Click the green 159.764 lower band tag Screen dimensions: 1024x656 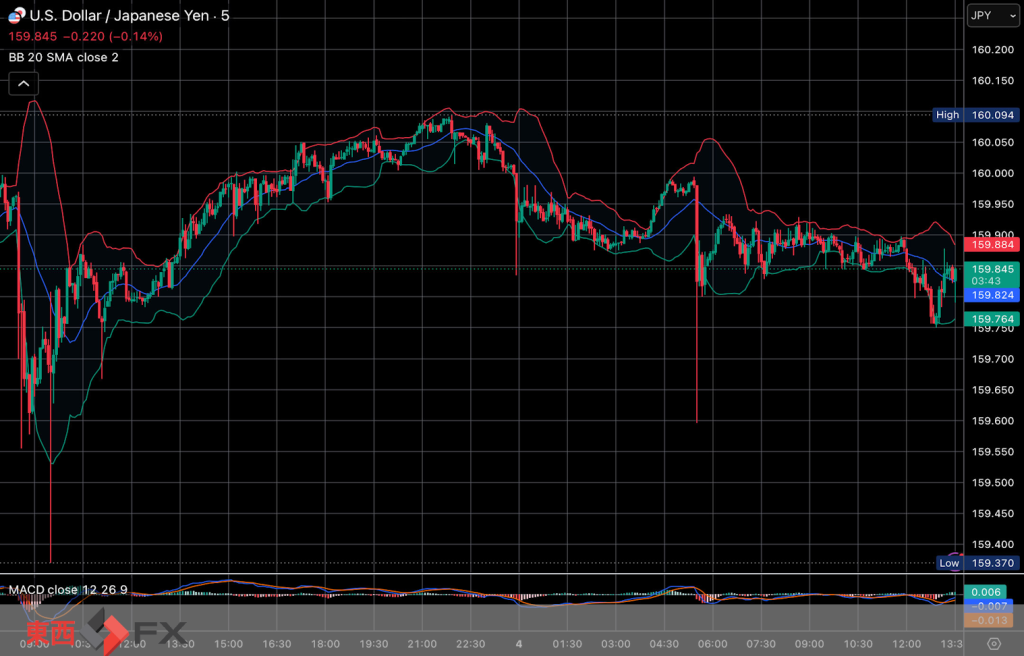point(992,319)
